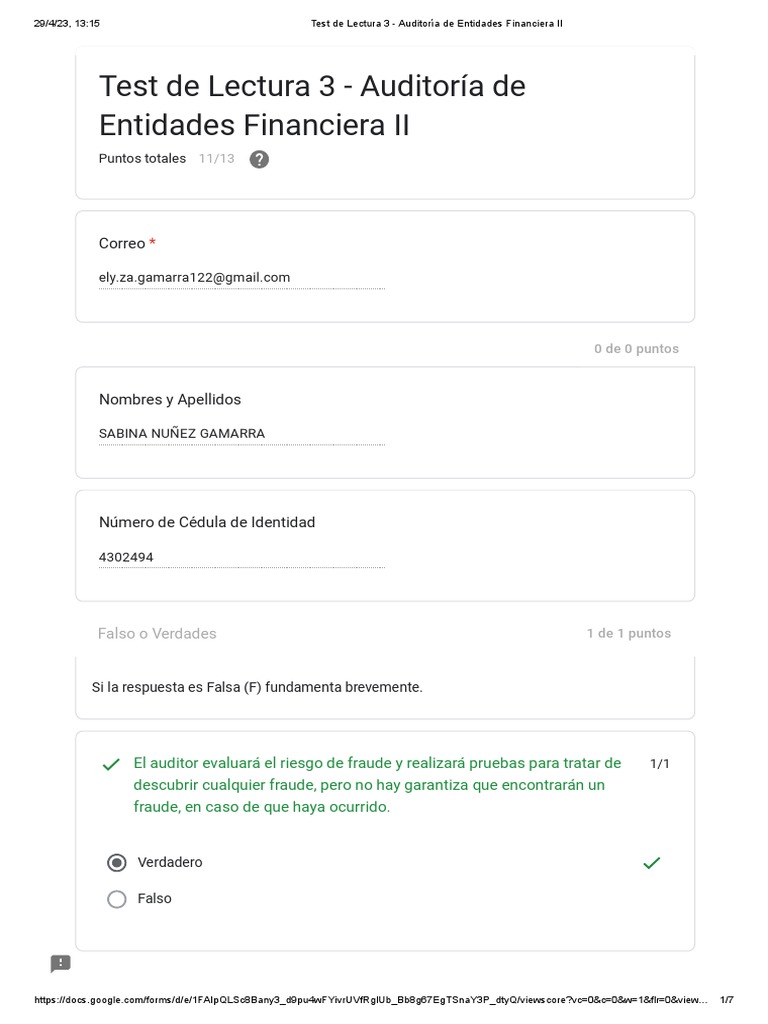Open the Google Forms URL link
768x1024 pixels.
click(x=370, y=1000)
